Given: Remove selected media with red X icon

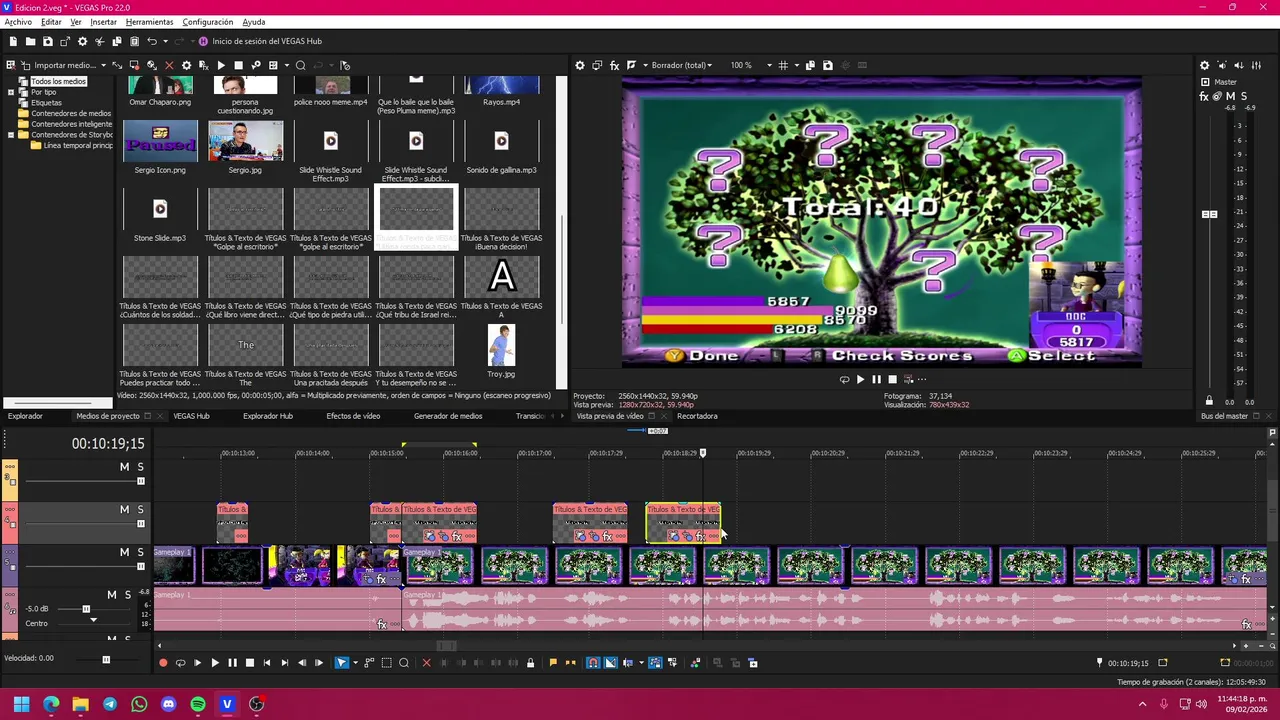Looking at the screenshot, I should coord(169,65).
